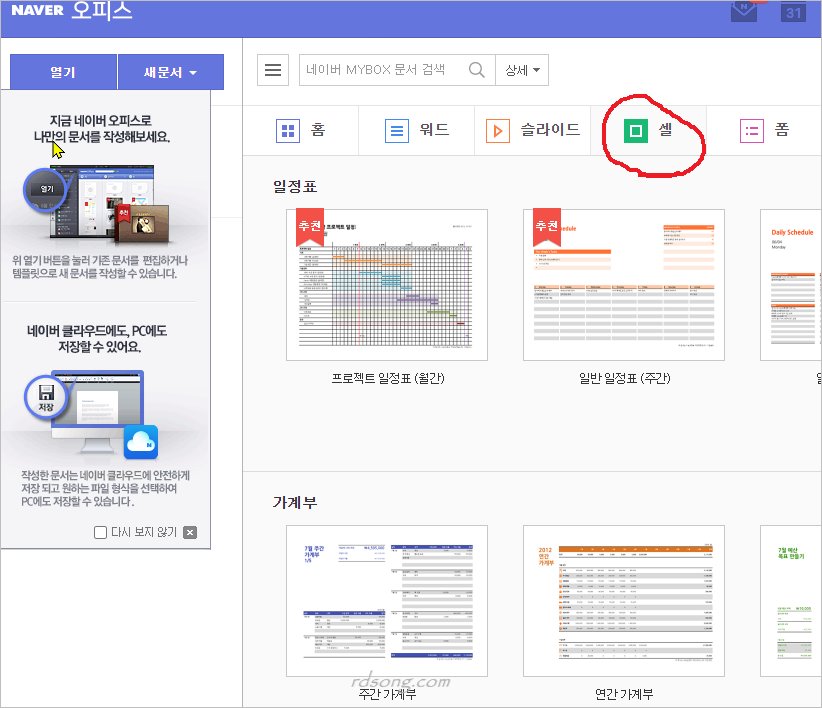Click the Form list icon
The image size is (822, 708).
click(751, 131)
